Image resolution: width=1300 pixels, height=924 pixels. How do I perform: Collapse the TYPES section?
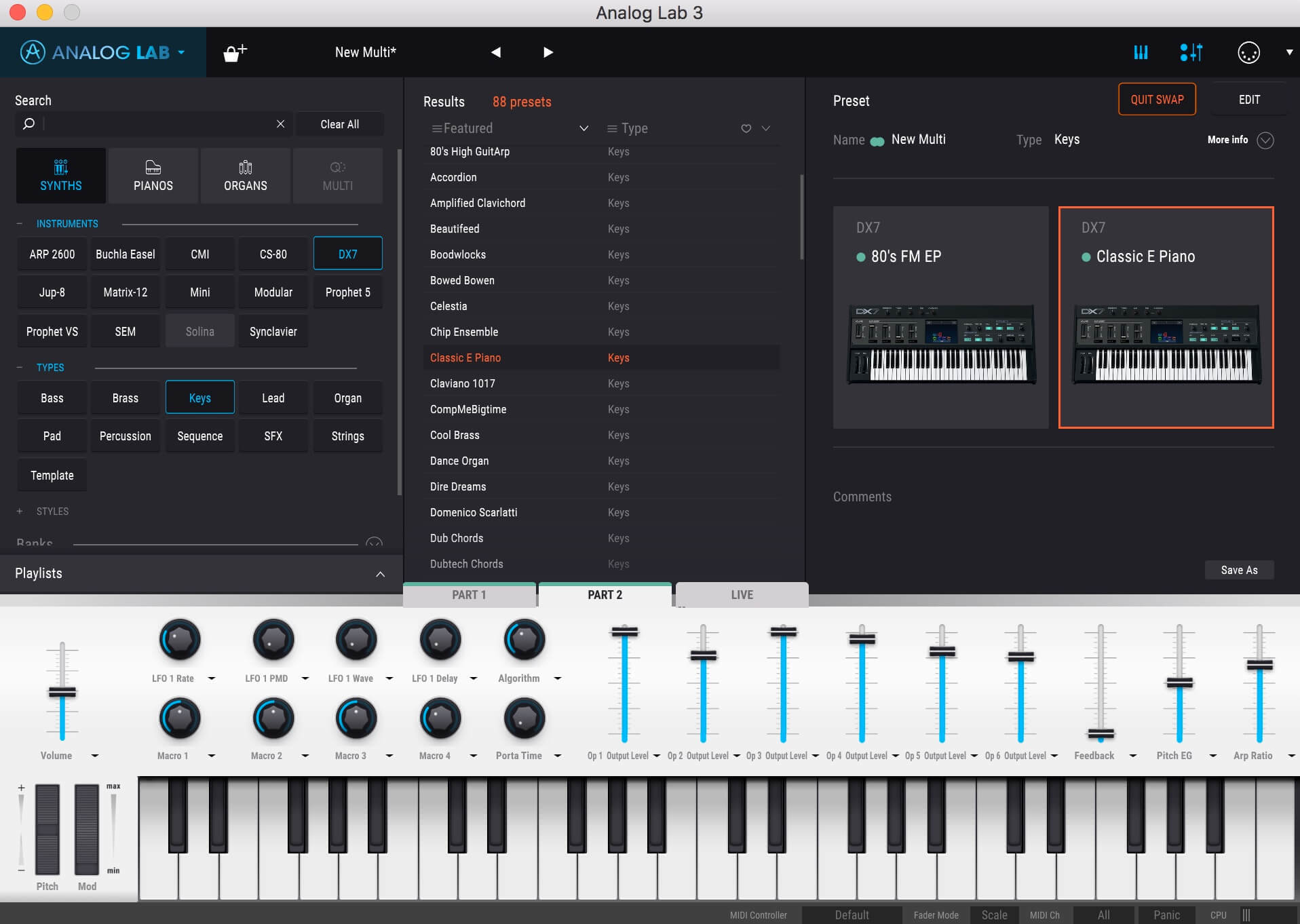[x=19, y=367]
